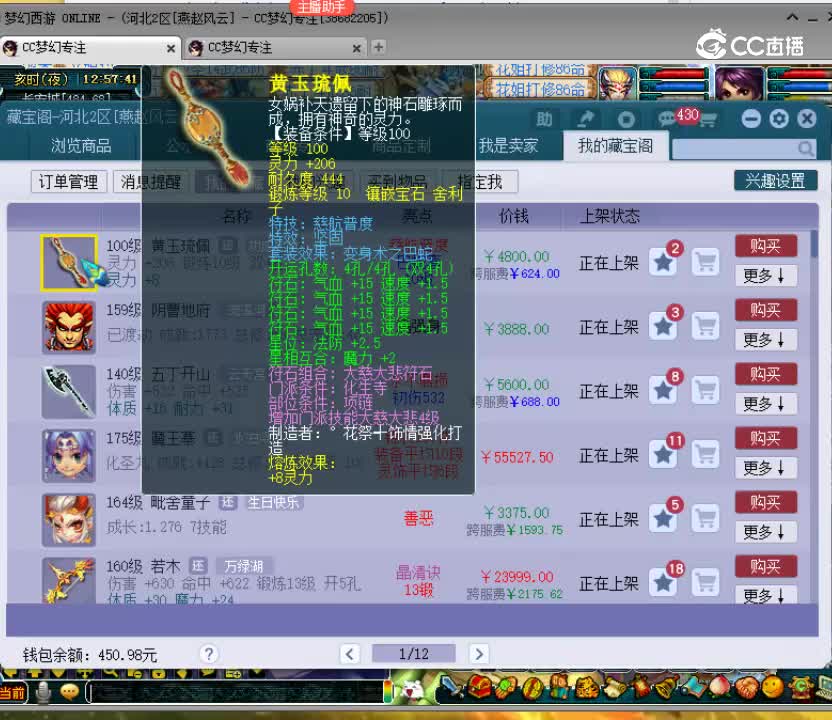Select the 毗舍童子 pet thumbnail
The height and width of the screenshot is (720, 832).
(x=69, y=519)
